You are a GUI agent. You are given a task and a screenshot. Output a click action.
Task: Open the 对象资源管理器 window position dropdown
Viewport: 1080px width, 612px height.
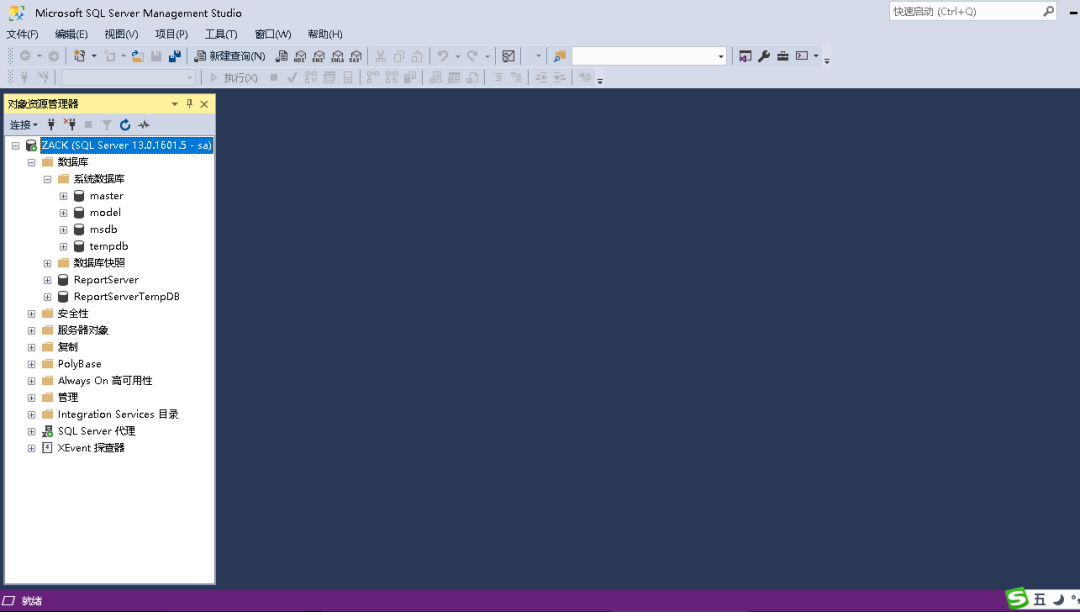pos(174,104)
